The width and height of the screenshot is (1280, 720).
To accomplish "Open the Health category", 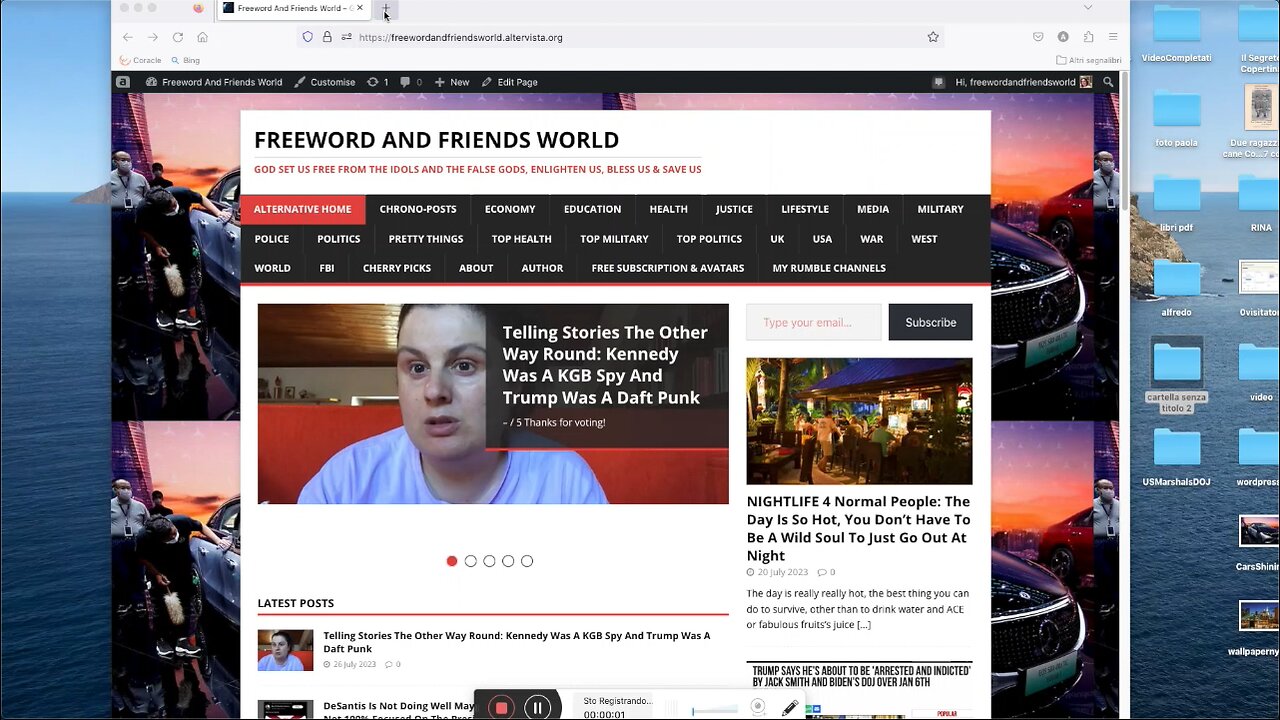I will coord(668,209).
